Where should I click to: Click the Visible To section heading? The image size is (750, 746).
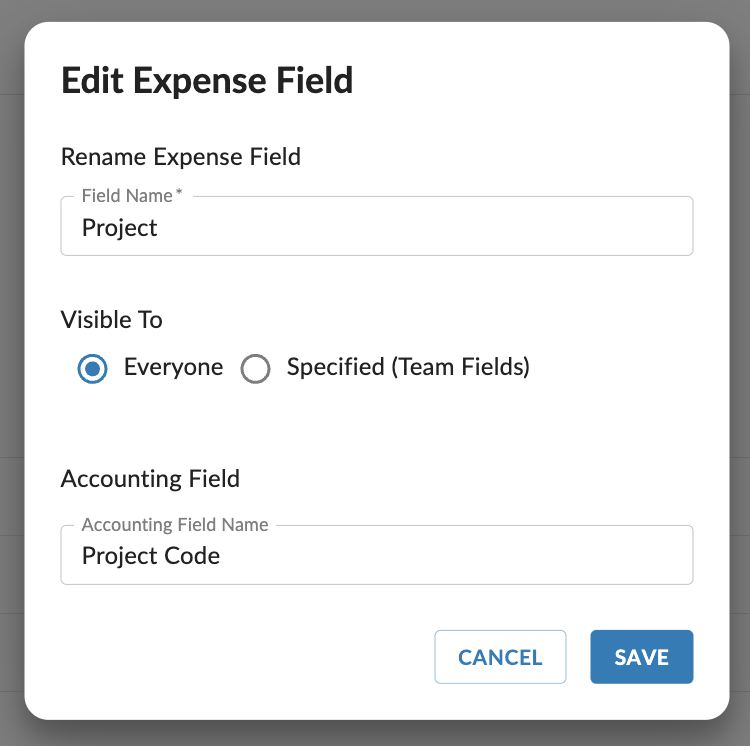coord(111,319)
